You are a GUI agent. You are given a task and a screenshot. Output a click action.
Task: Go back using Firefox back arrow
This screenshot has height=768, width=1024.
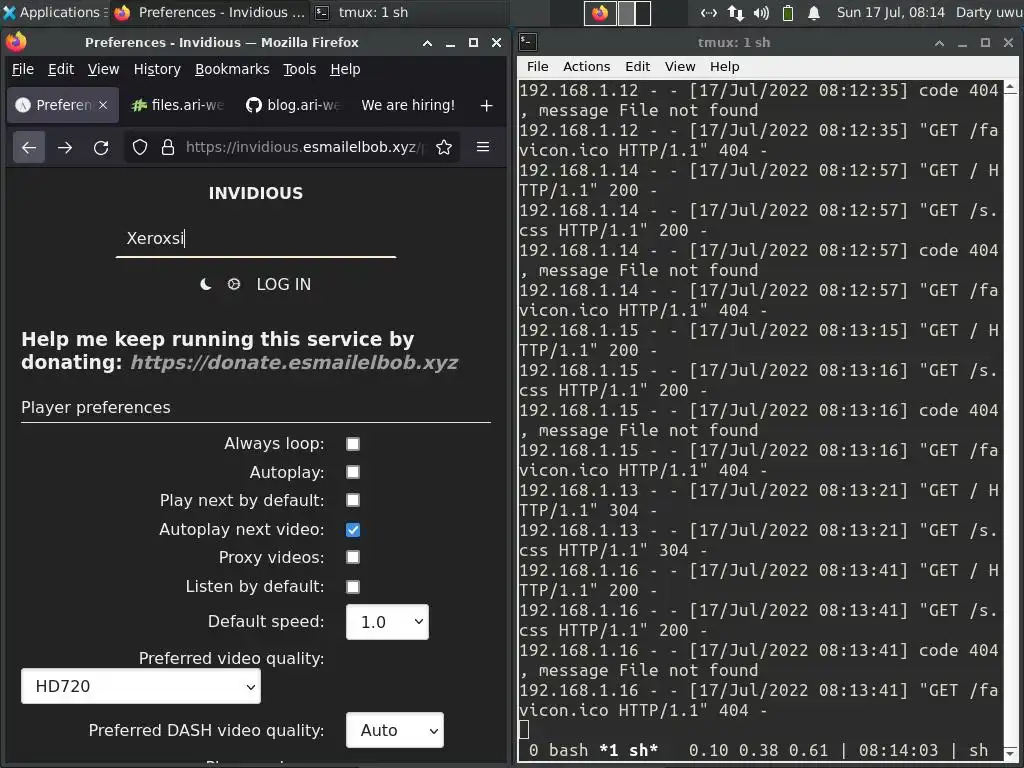pyautogui.click(x=29, y=148)
